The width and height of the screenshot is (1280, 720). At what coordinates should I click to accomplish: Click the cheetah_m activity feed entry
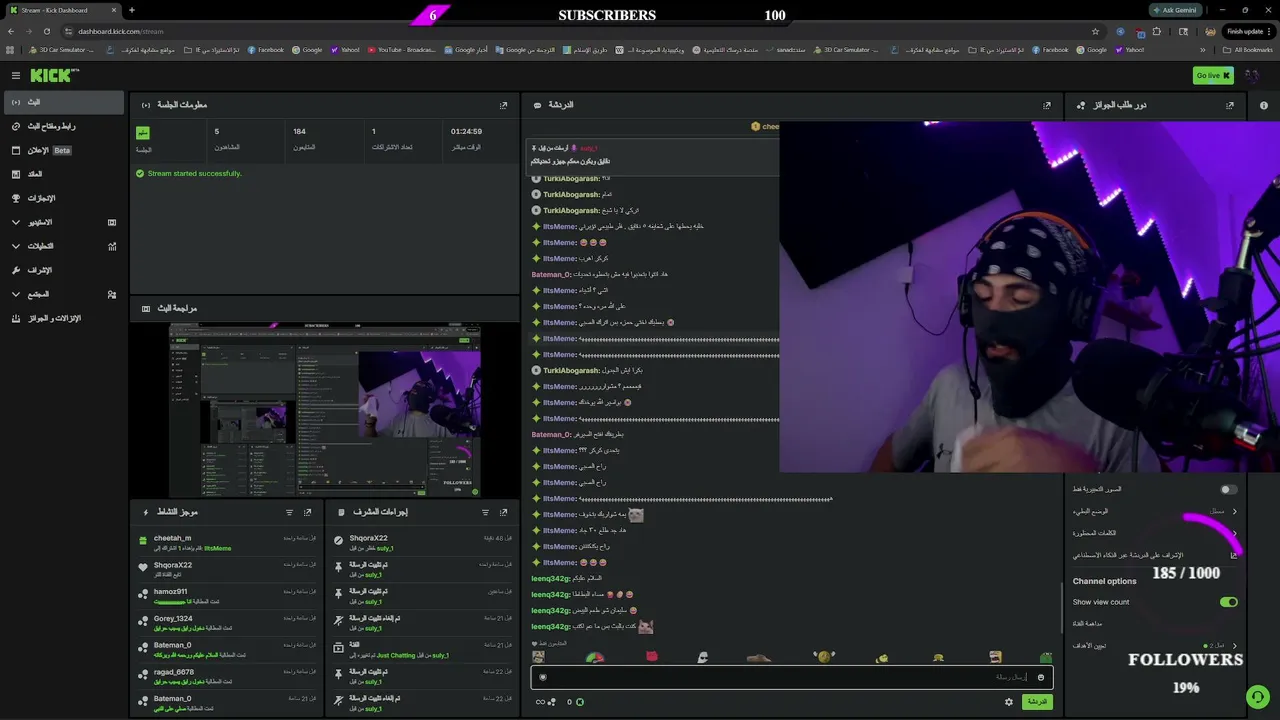227,542
